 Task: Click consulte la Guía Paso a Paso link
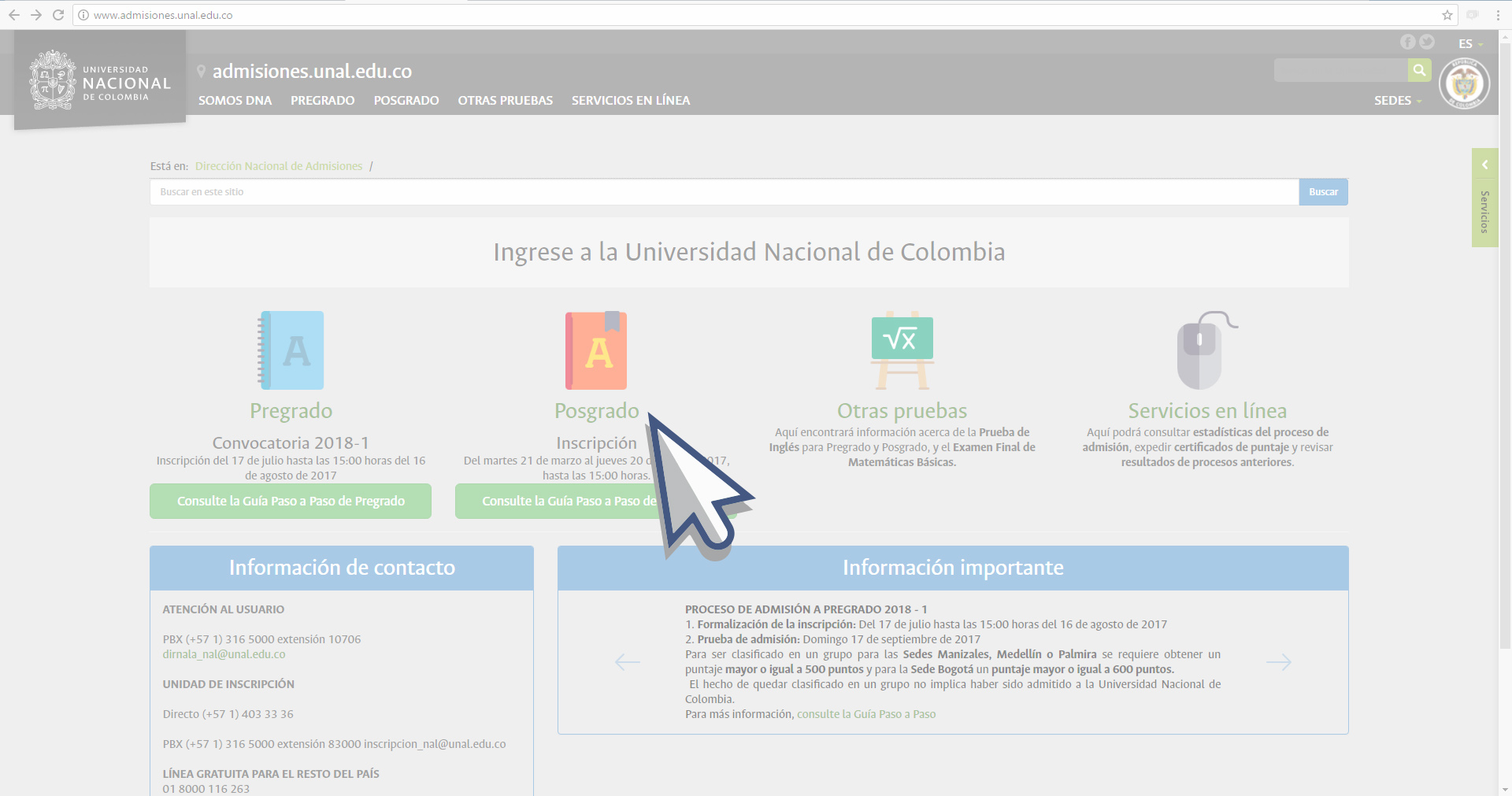[866, 714]
